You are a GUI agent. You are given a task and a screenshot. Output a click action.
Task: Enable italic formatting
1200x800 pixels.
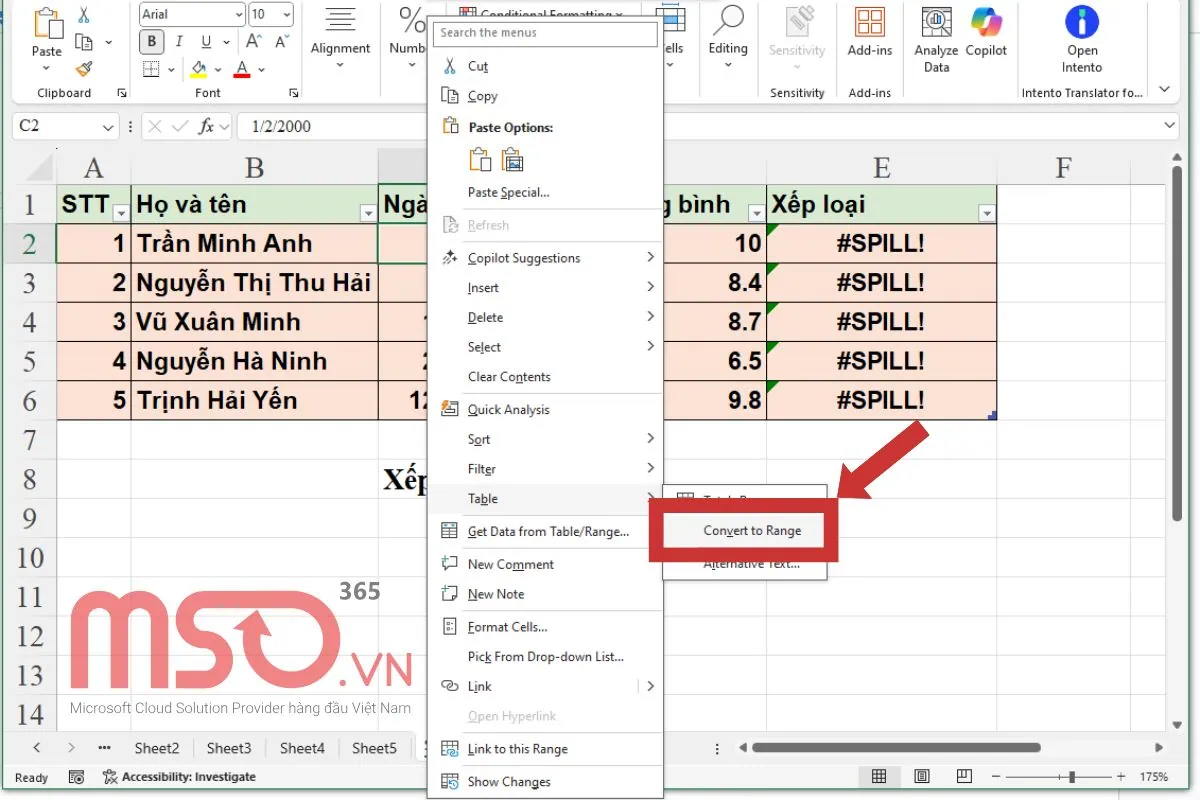[x=177, y=41]
